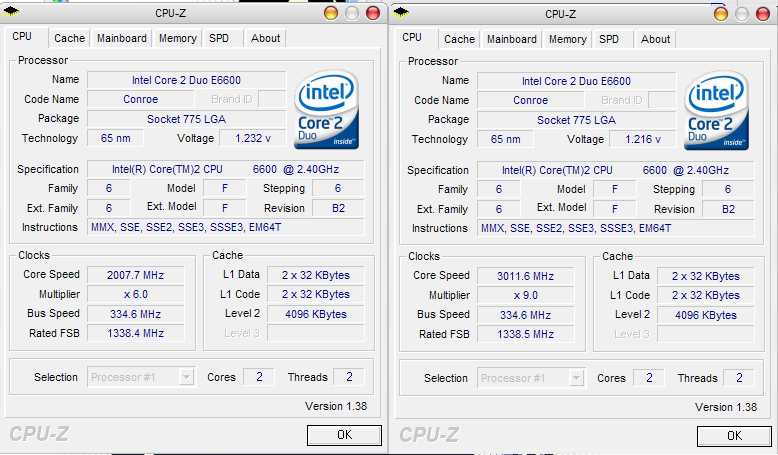Minimize left CPU-Z window with orange button

coord(331,13)
